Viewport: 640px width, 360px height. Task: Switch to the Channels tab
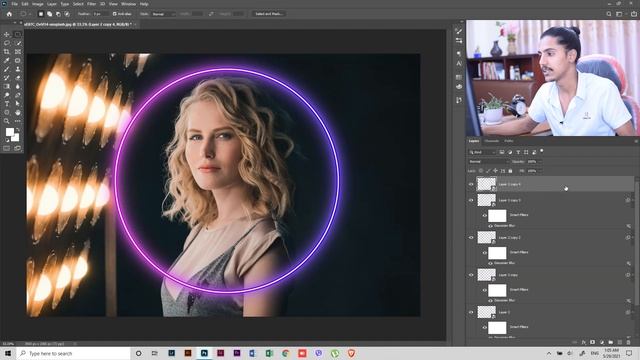(491, 141)
